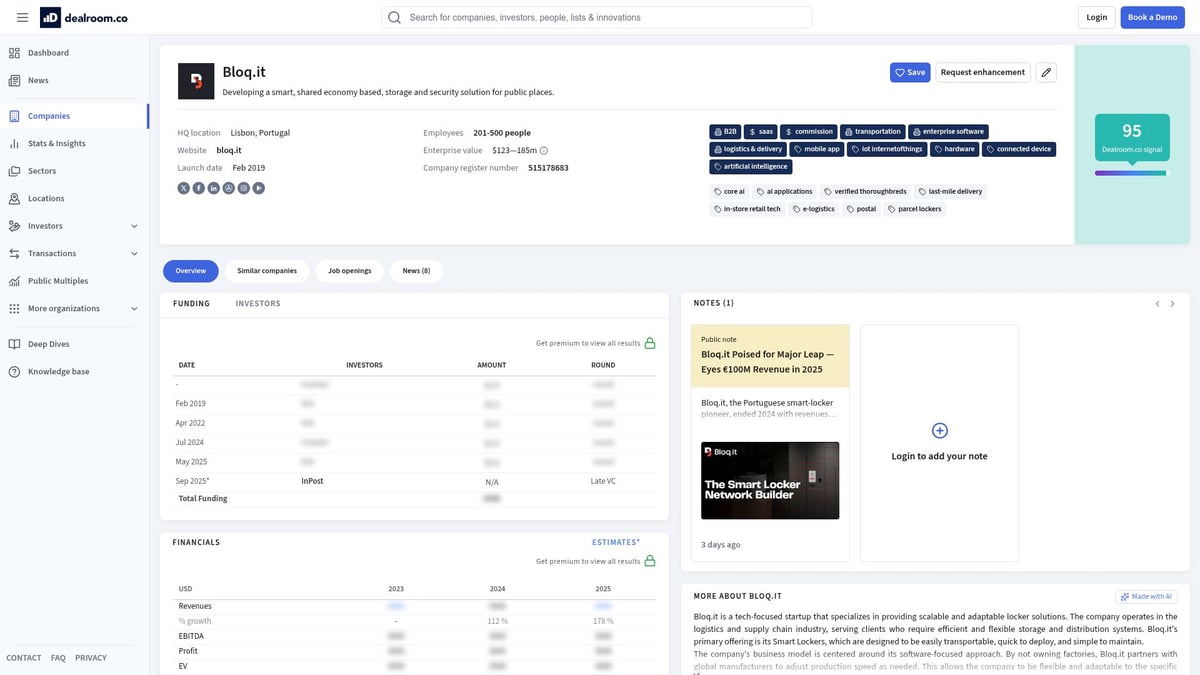Click the transportation tag
1200x675 pixels.
[x=873, y=131]
